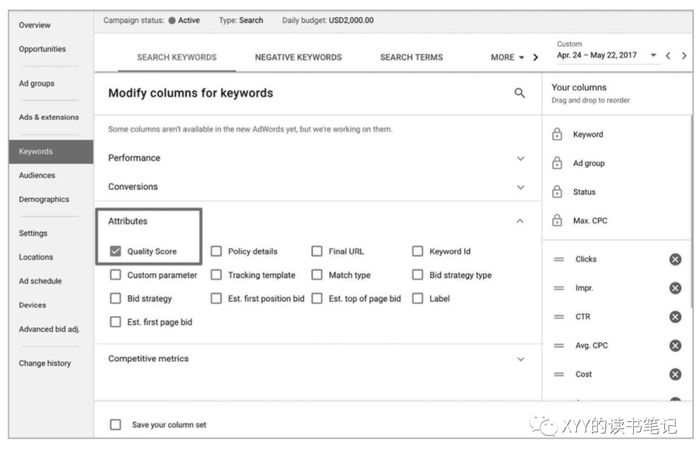Remove the Avg. CPC column
The image size is (700, 457).
(675, 346)
